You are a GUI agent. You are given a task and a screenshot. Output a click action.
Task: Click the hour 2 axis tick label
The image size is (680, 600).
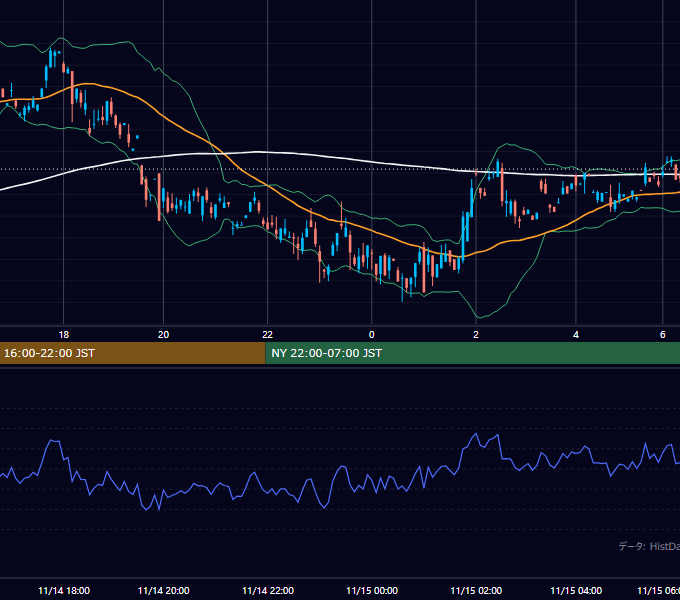(x=476, y=335)
